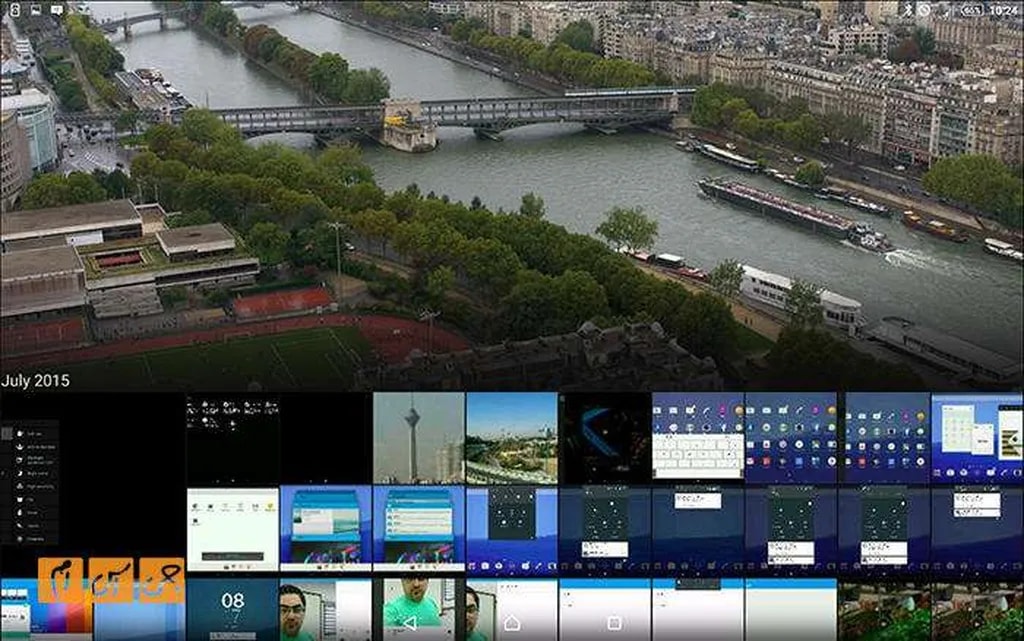Open the tall tower photo thumbnail

point(418,437)
